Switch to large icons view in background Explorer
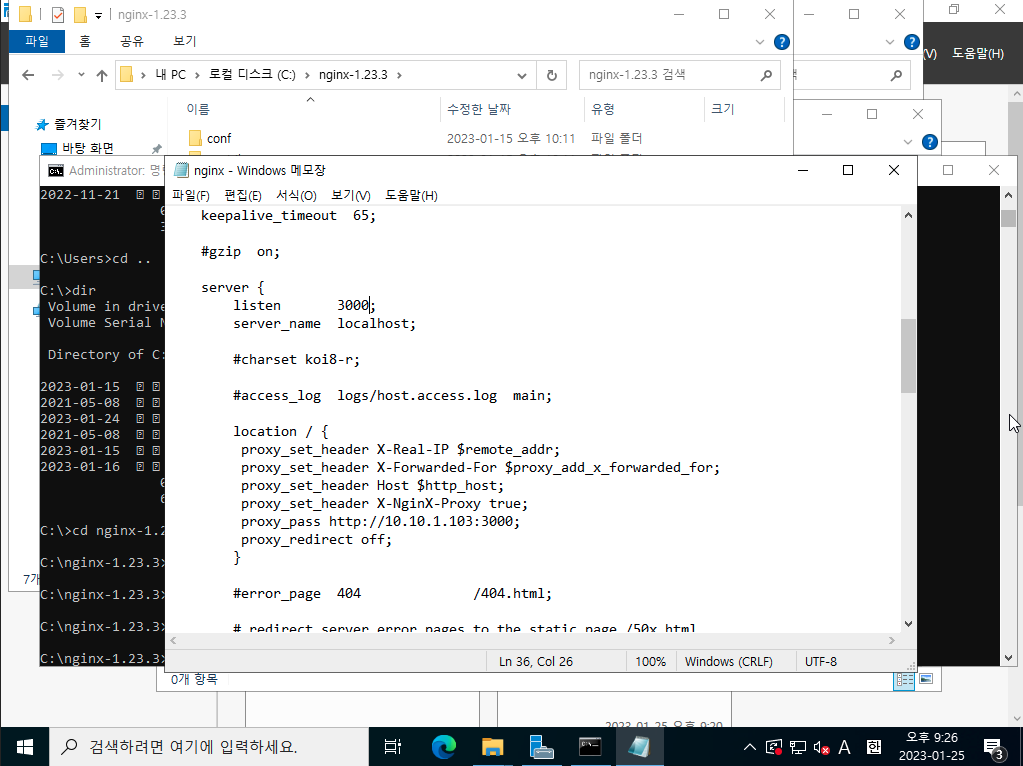Viewport: 1023px width, 766px height. point(926,679)
